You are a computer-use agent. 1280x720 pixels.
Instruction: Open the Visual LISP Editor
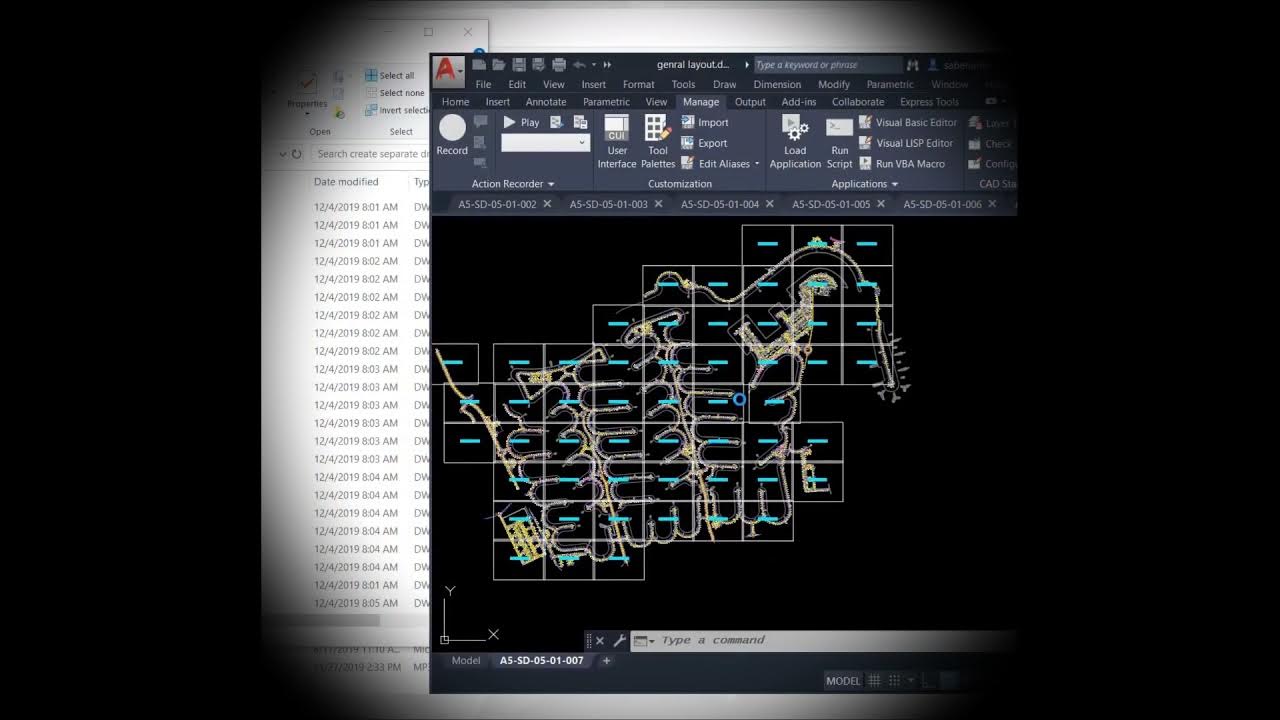[x=907, y=143]
